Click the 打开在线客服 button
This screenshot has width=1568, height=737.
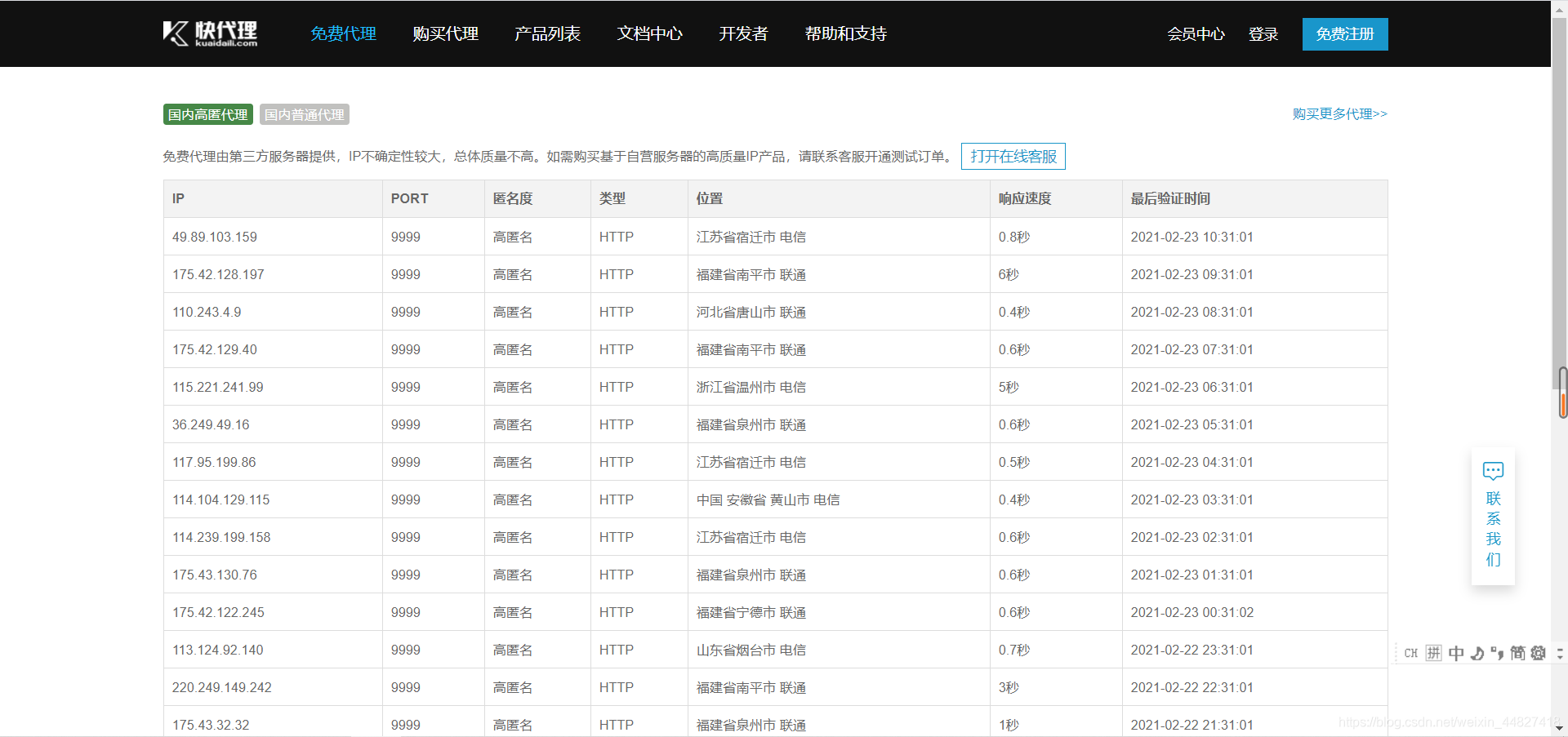pos(1013,156)
